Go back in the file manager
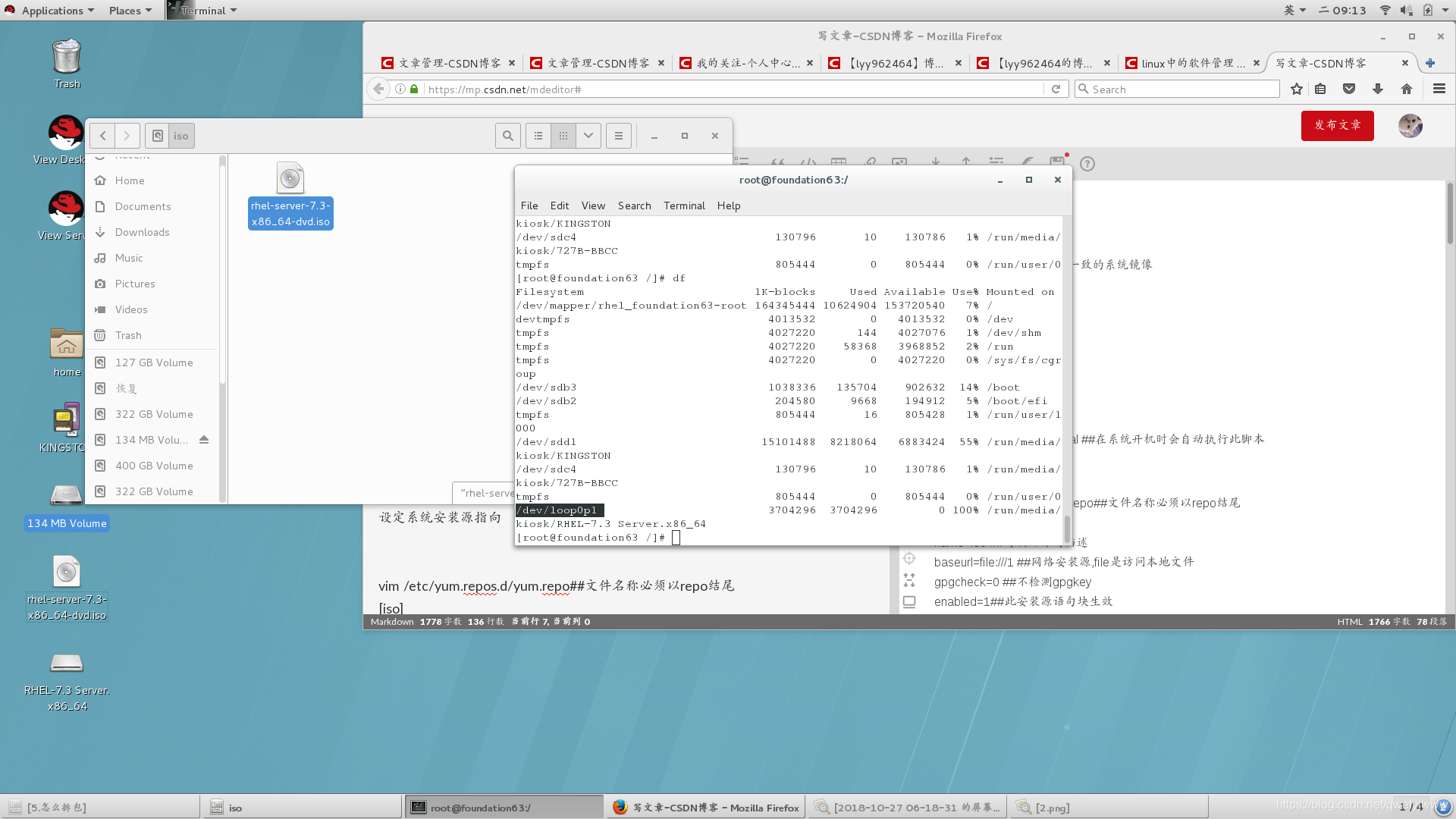The image size is (1456, 819). 102,136
